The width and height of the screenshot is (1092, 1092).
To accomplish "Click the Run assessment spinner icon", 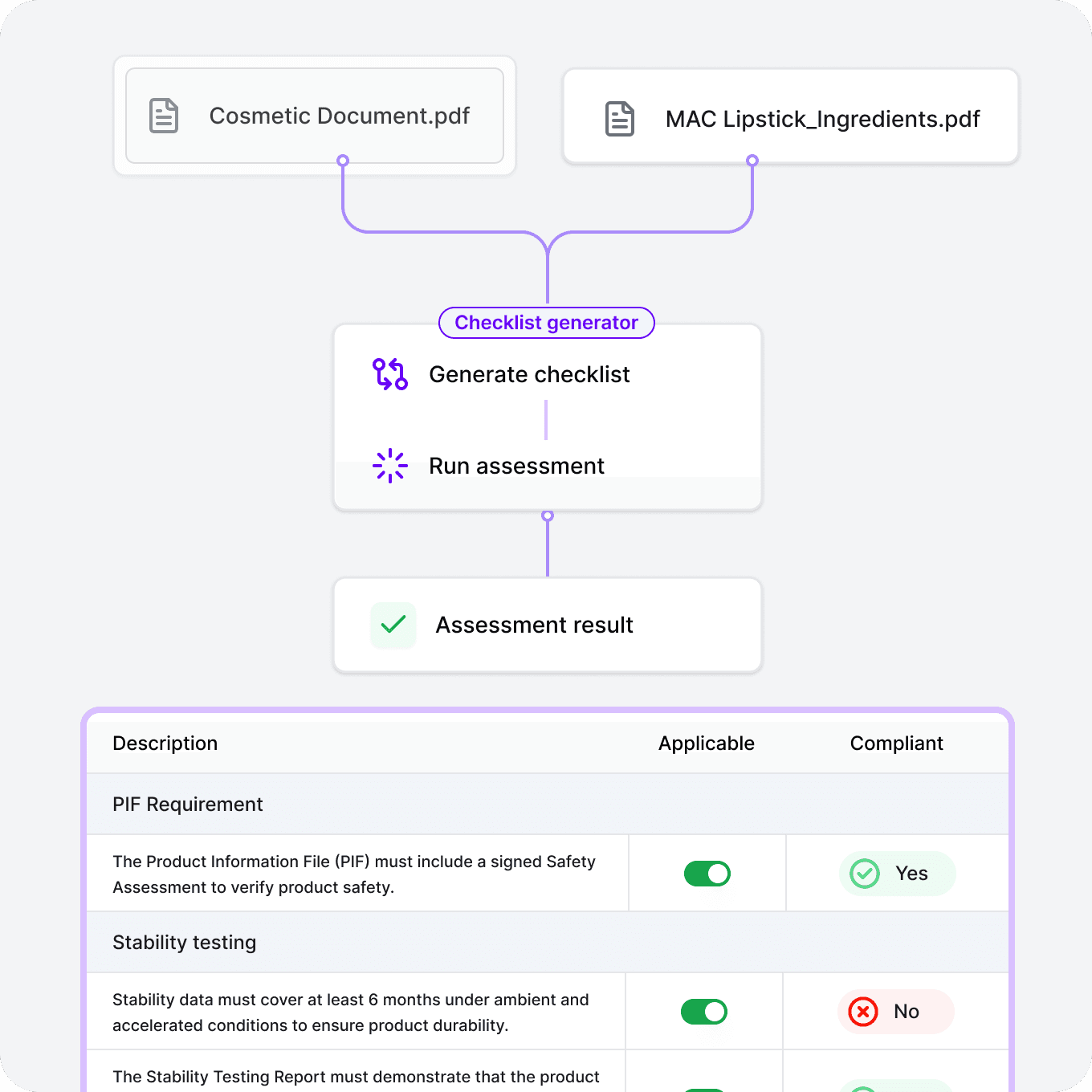I will click(x=389, y=466).
